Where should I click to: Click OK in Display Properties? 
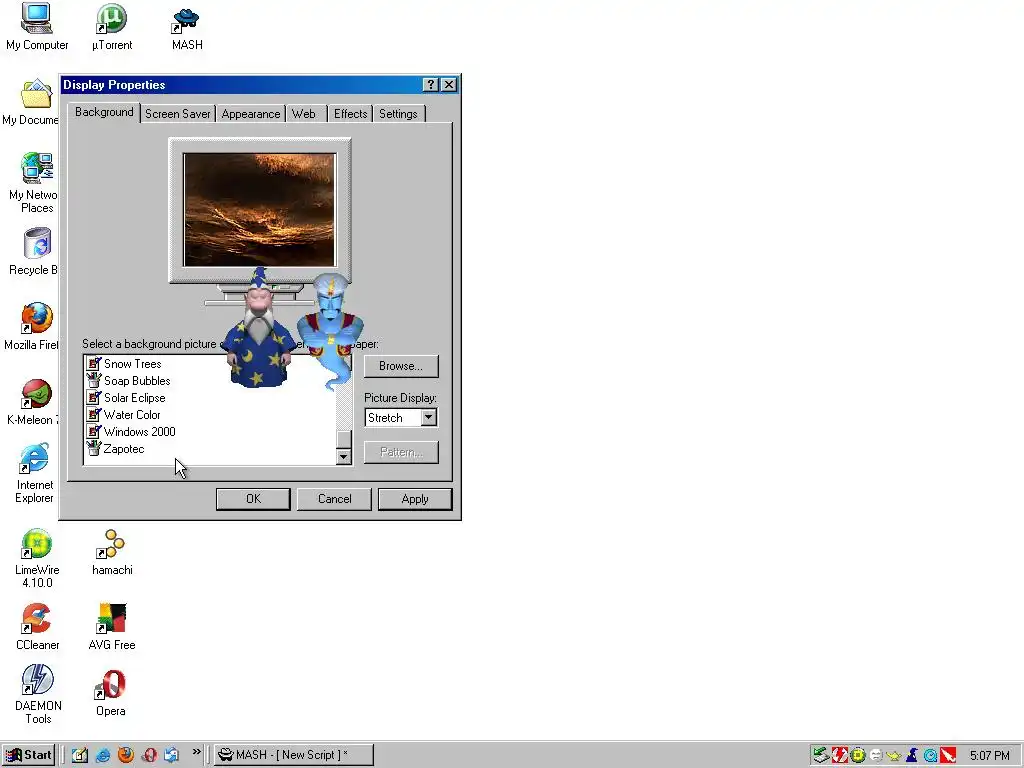tap(253, 499)
